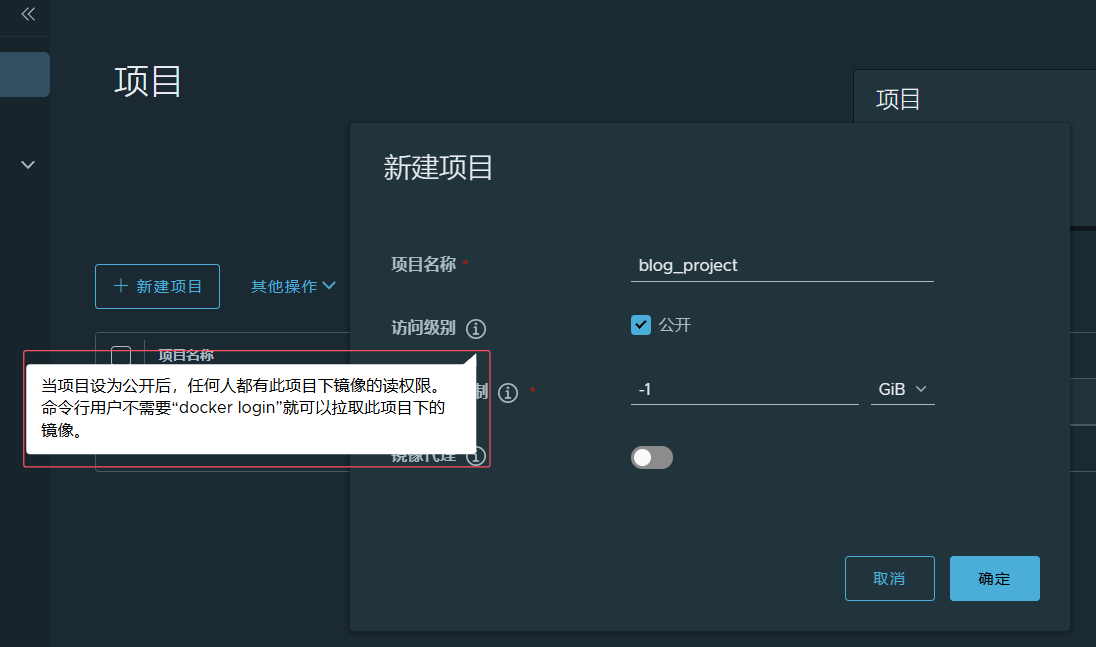Click the info icon next to 访问级别
This screenshot has width=1096, height=647.
point(476,329)
